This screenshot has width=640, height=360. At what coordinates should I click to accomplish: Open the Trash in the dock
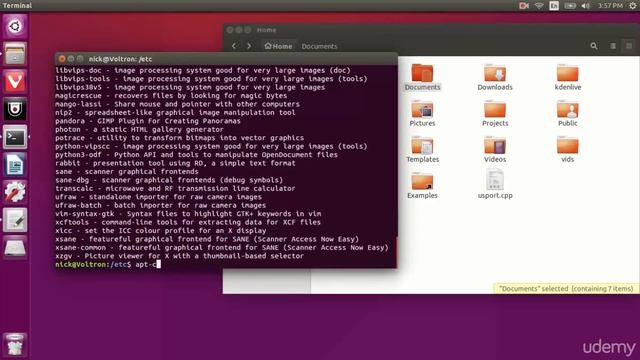15,345
